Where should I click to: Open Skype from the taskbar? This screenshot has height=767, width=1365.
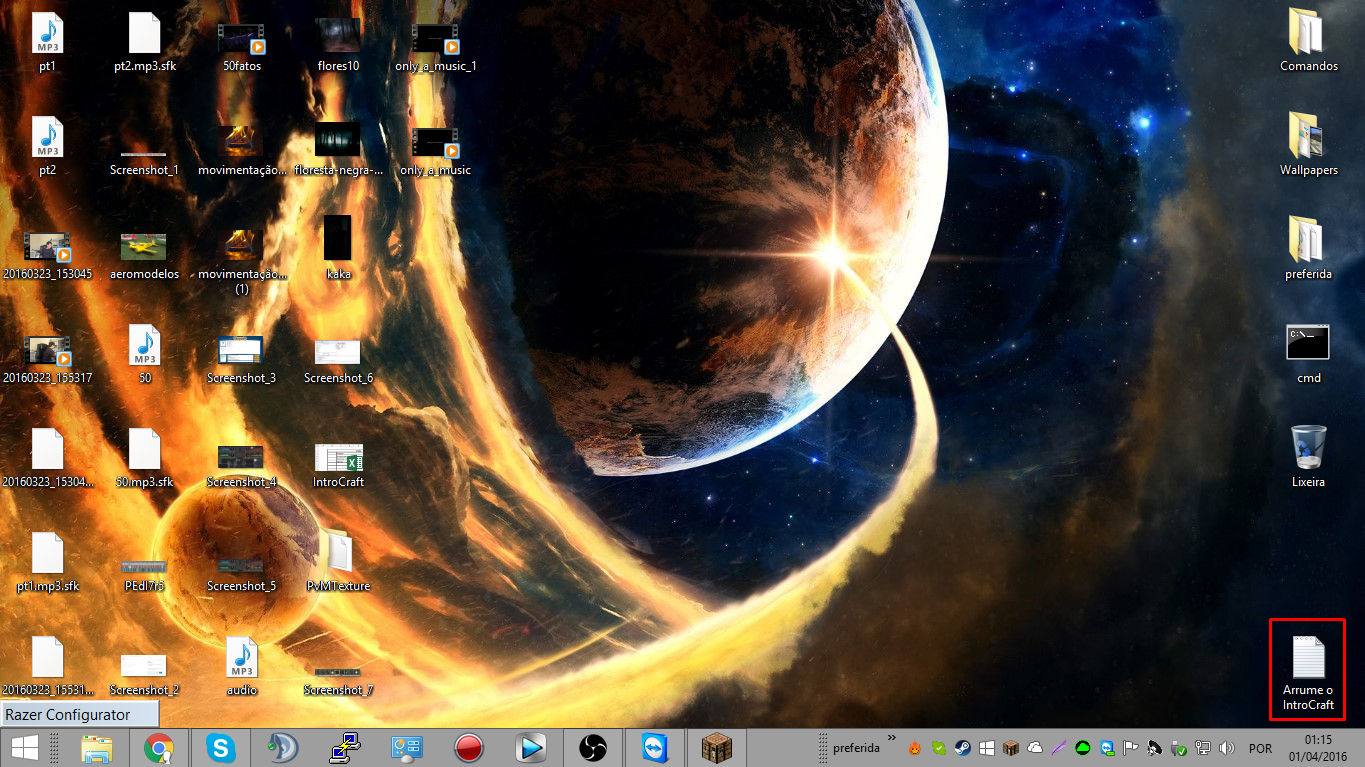[220, 747]
